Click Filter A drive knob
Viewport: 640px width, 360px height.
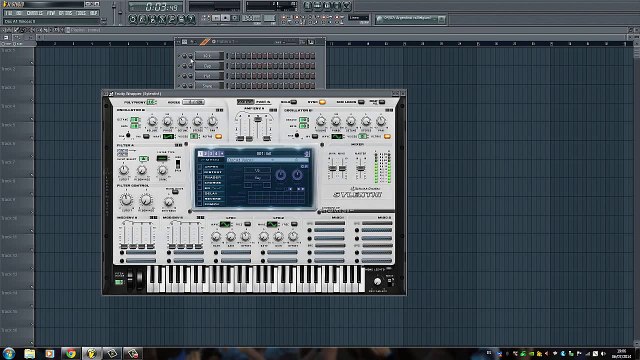click(162, 170)
